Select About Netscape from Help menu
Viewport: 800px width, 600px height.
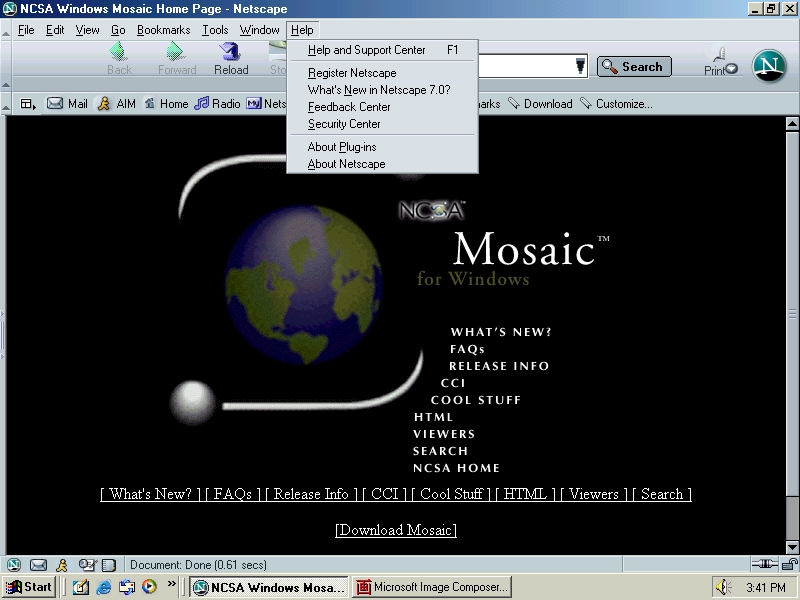point(346,164)
